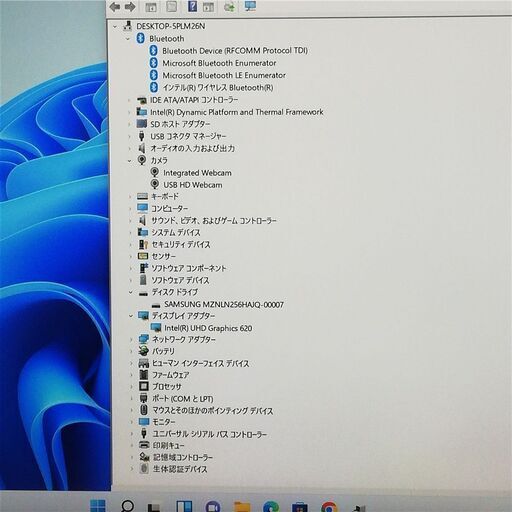Viewport: 512px width, 512px height.
Task: Click the センサー icon
Action: coord(143,256)
